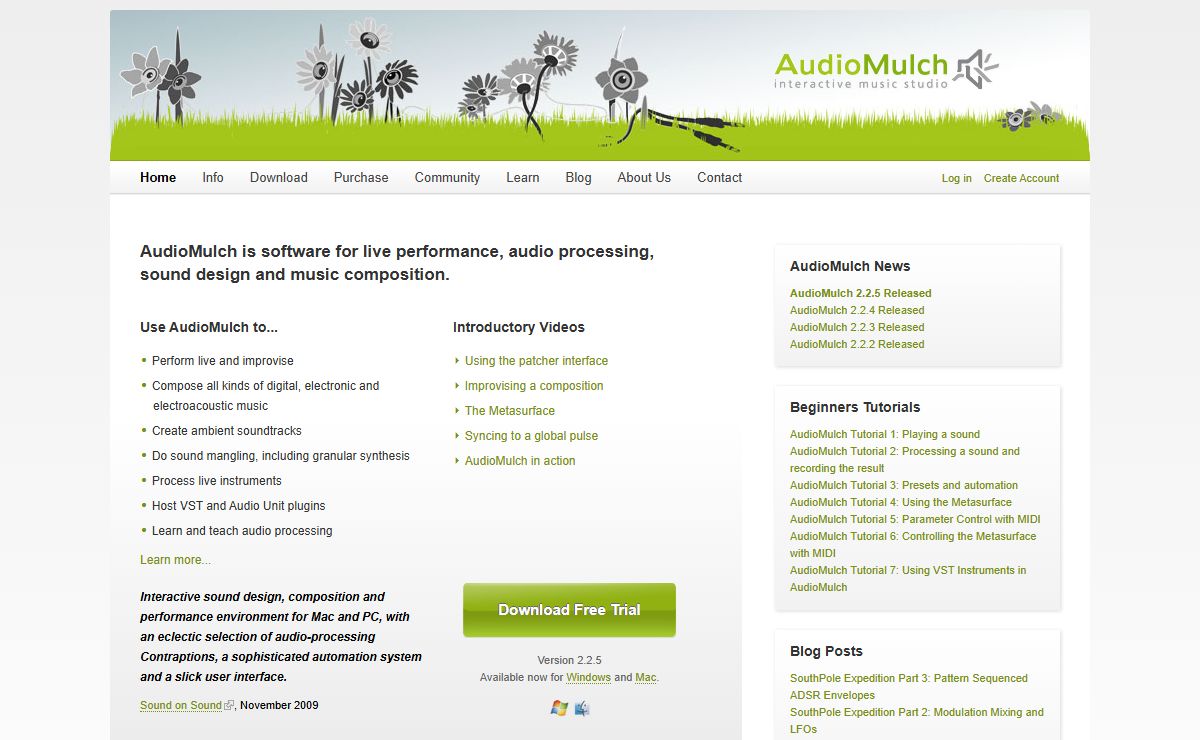Click the Log in link
1200x740 pixels.
tap(957, 178)
